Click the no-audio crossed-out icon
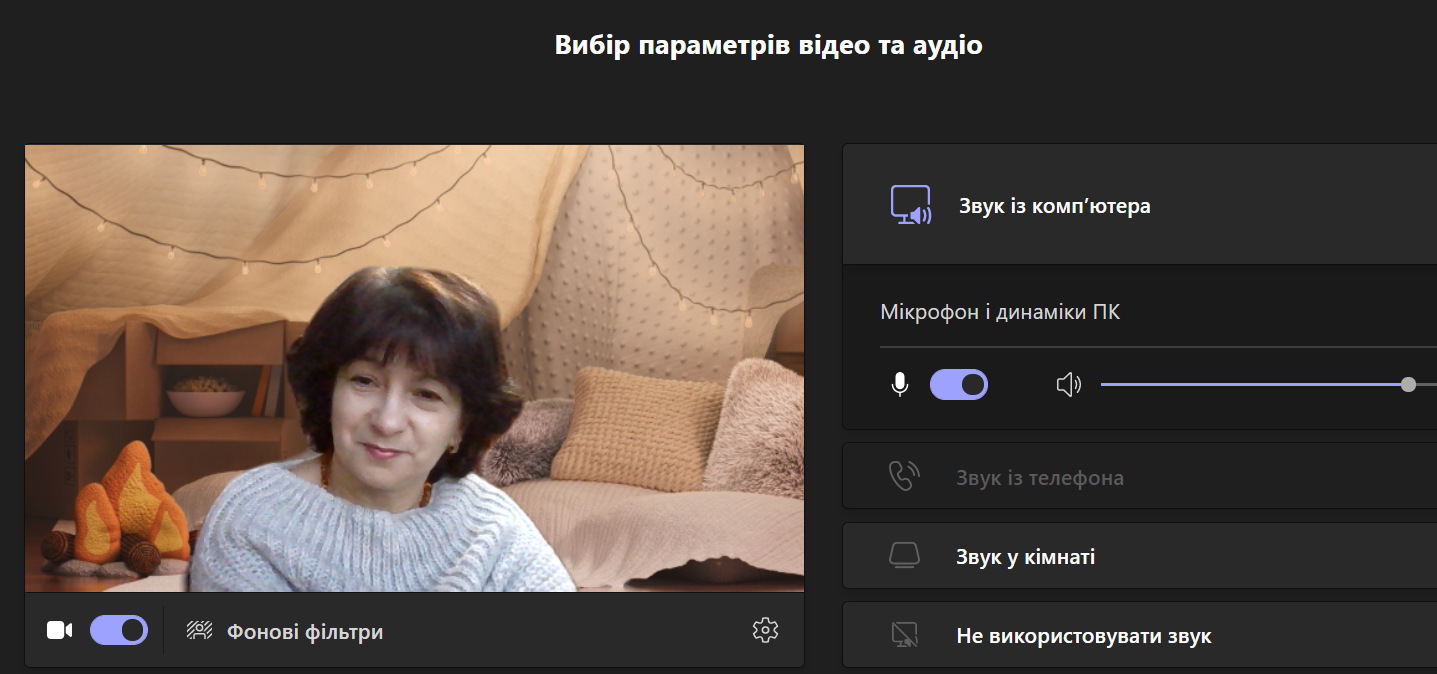 [904, 635]
